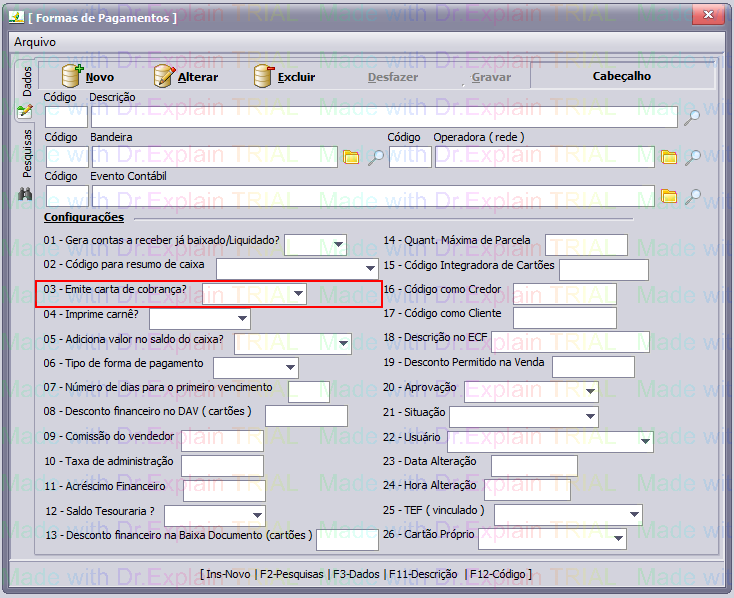Open the Arquivo menu
Image resolution: width=734 pixels, height=598 pixels.
click(35, 42)
